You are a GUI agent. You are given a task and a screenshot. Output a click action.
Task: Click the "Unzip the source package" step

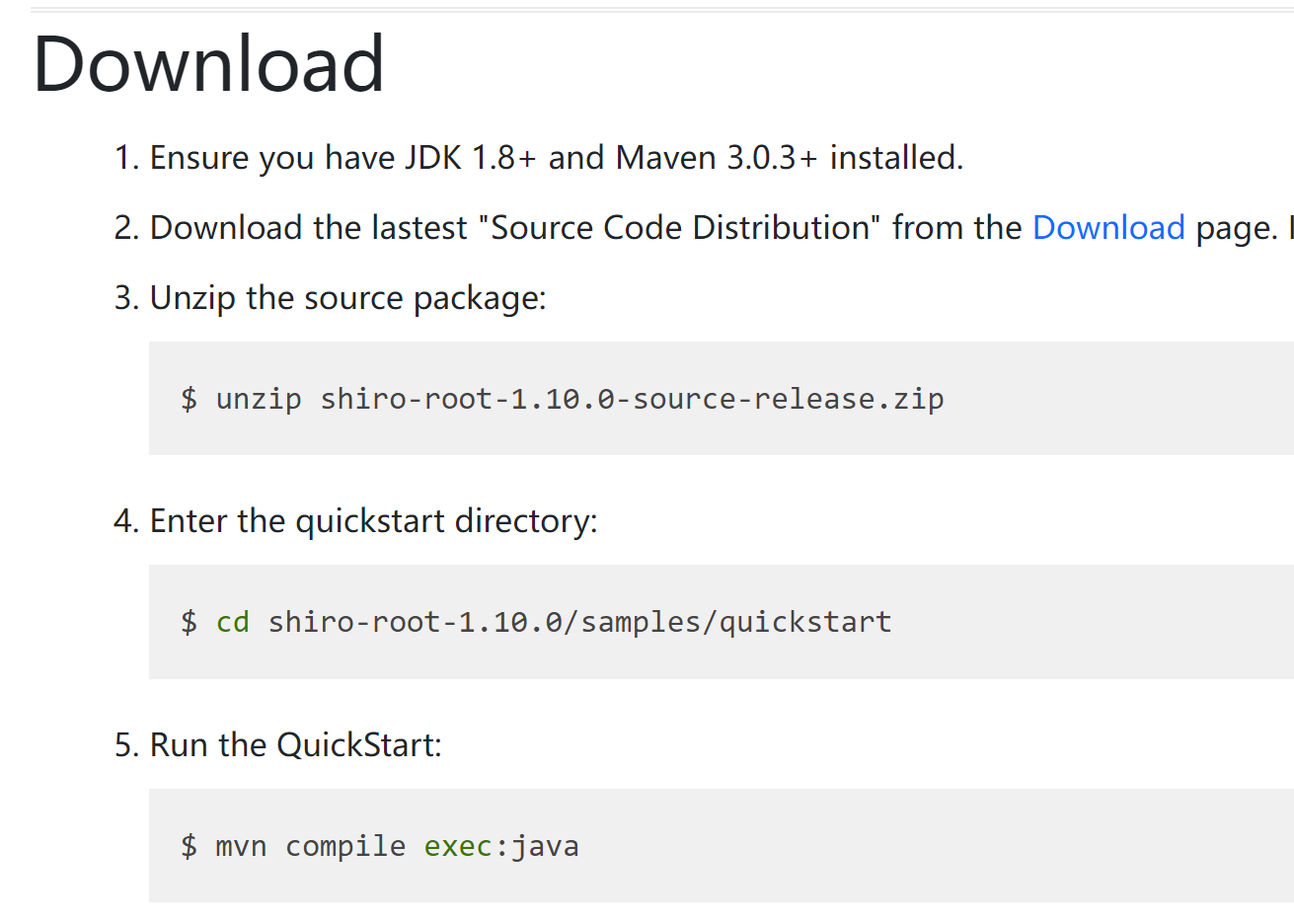[347, 298]
